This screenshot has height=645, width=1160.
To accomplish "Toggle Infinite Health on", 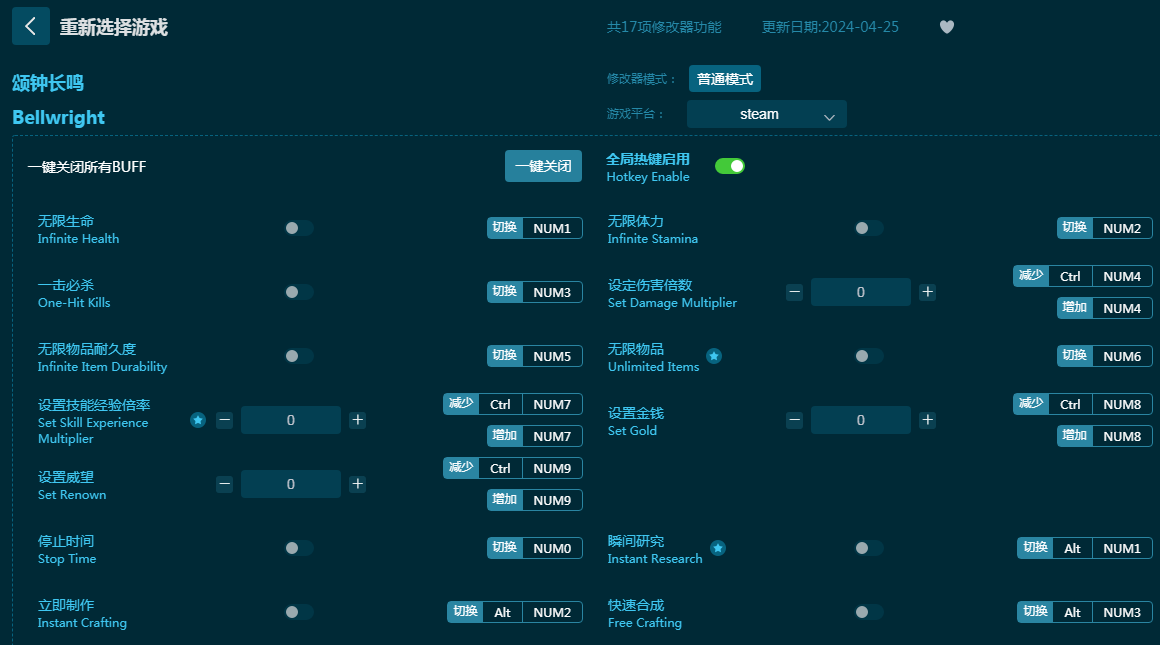I will [299, 228].
